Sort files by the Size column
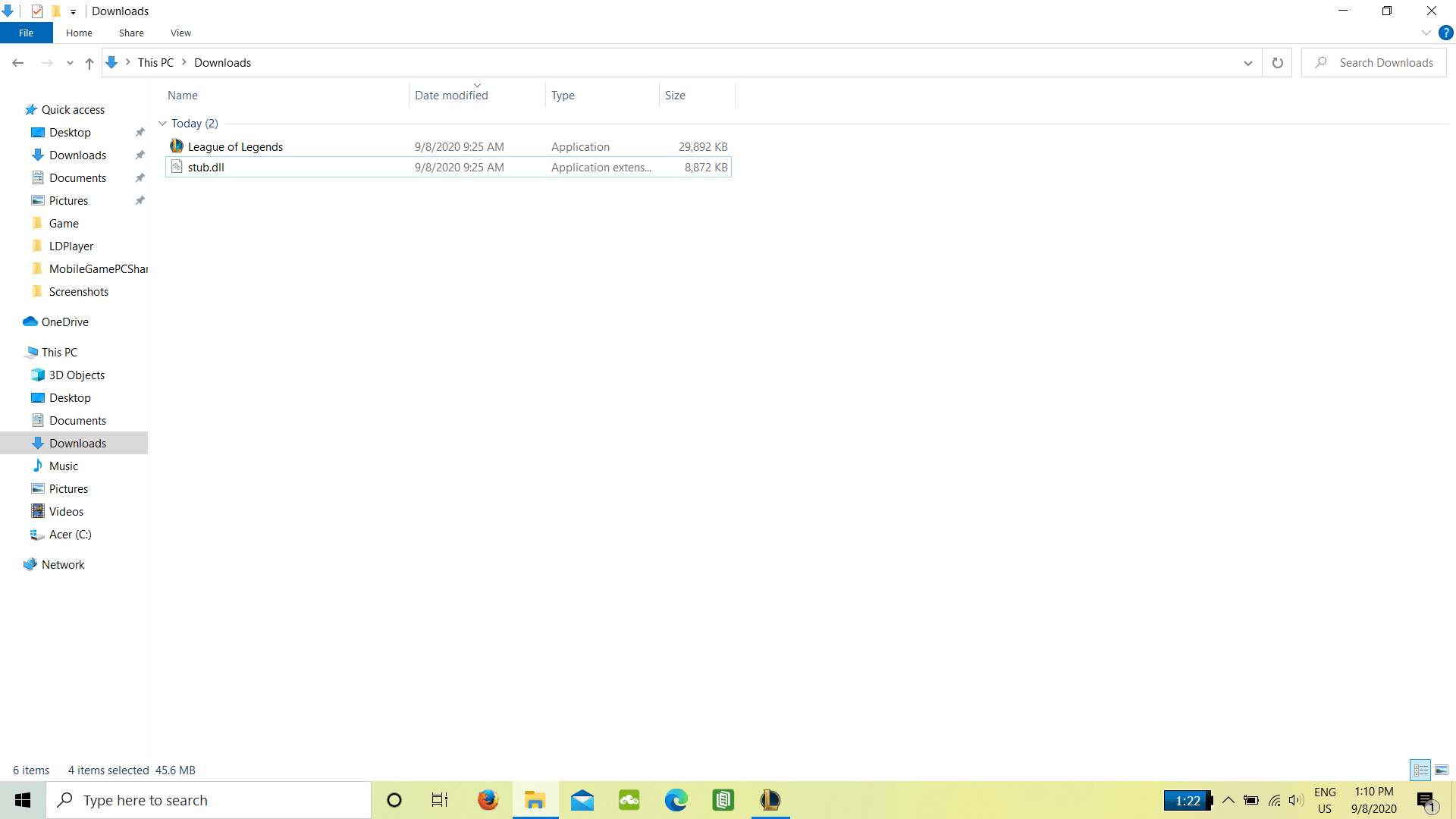This screenshot has width=1456, height=819. (697, 96)
